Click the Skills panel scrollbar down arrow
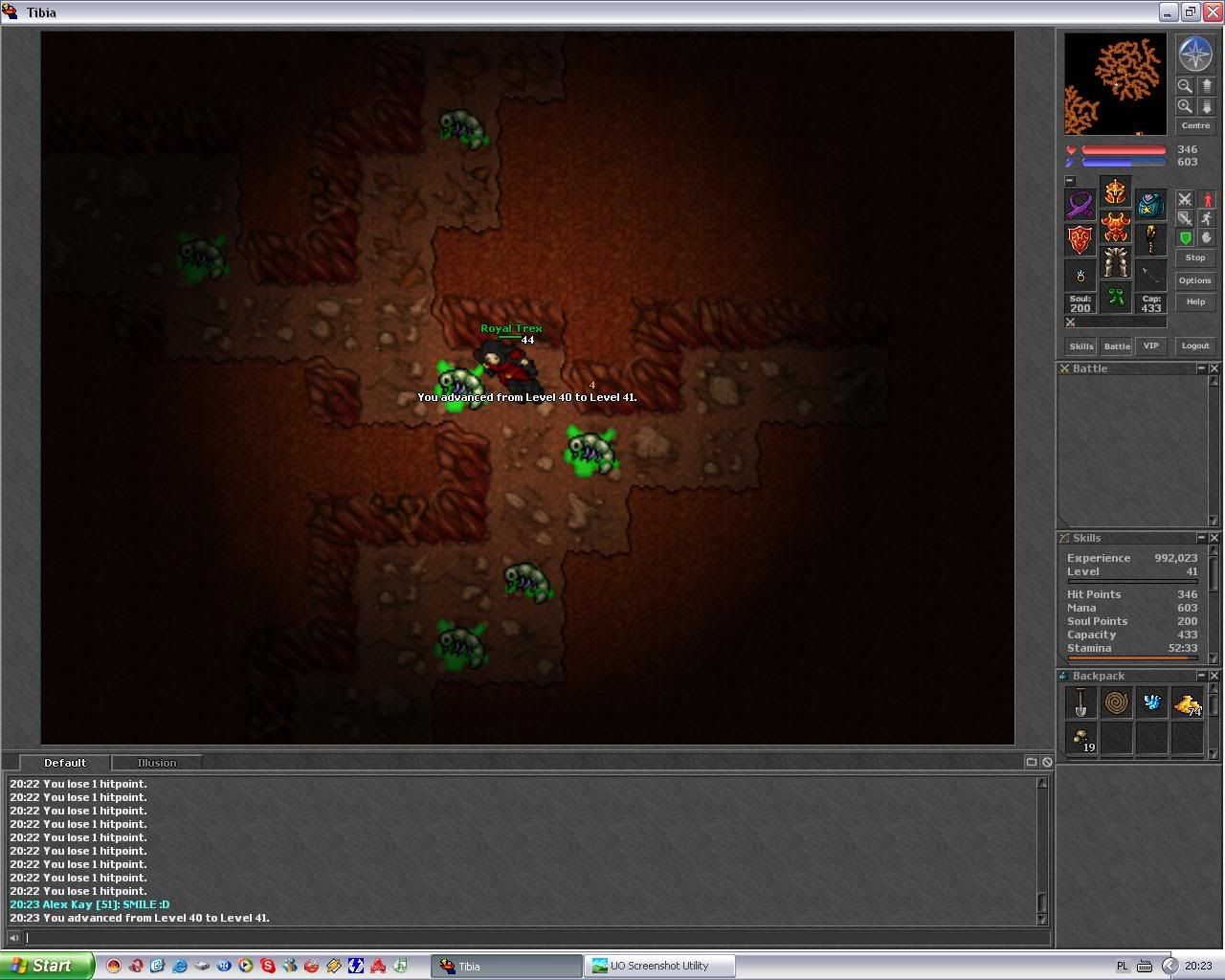 (x=1214, y=657)
